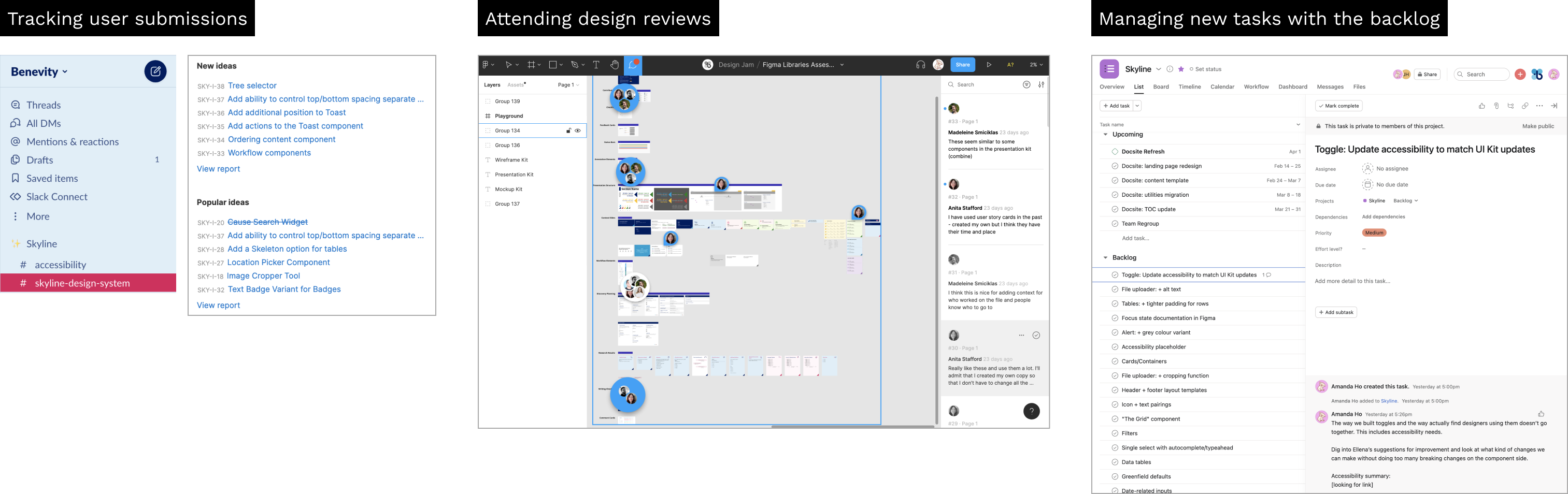Click Make public link in Asana task
This screenshot has width=1568, height=494.
pyautogui.click(x=1537, y=126)
